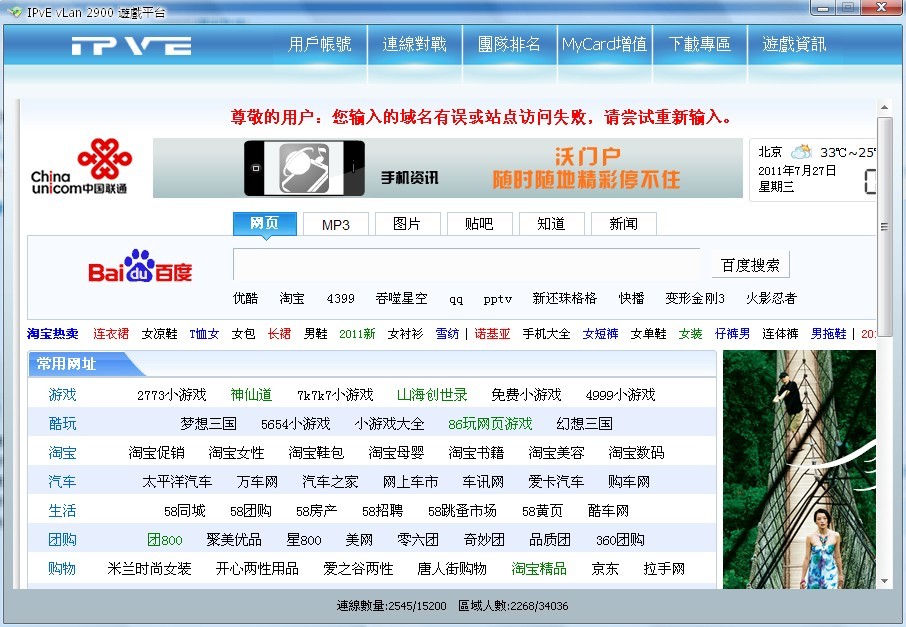Image resolution: width=906 pixels, height=627 pixels.
Task: Click the 游戏 category label
Action: click(62, 395)
